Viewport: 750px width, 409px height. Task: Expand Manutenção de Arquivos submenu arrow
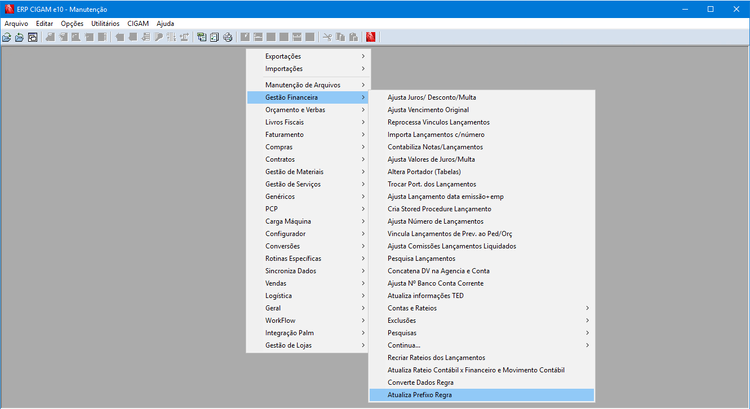point(363,85)
